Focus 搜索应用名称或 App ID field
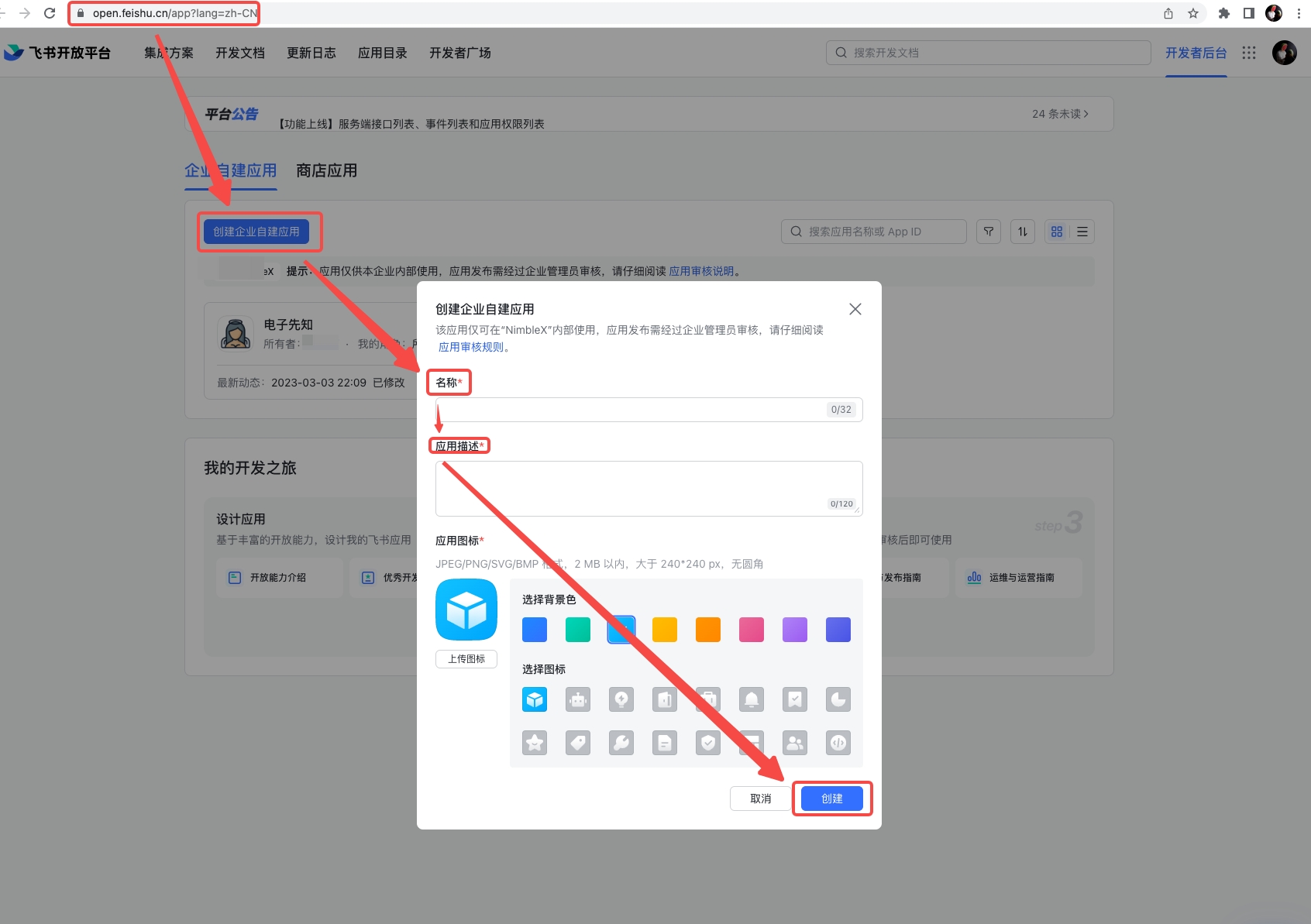The height and width of the screenshot is (924, 1311). click(x=874, y=232)
